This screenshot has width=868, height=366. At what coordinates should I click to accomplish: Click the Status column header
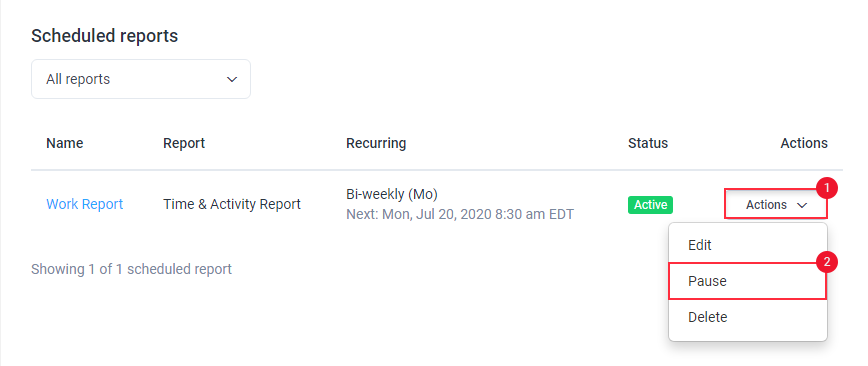[648, 143]
